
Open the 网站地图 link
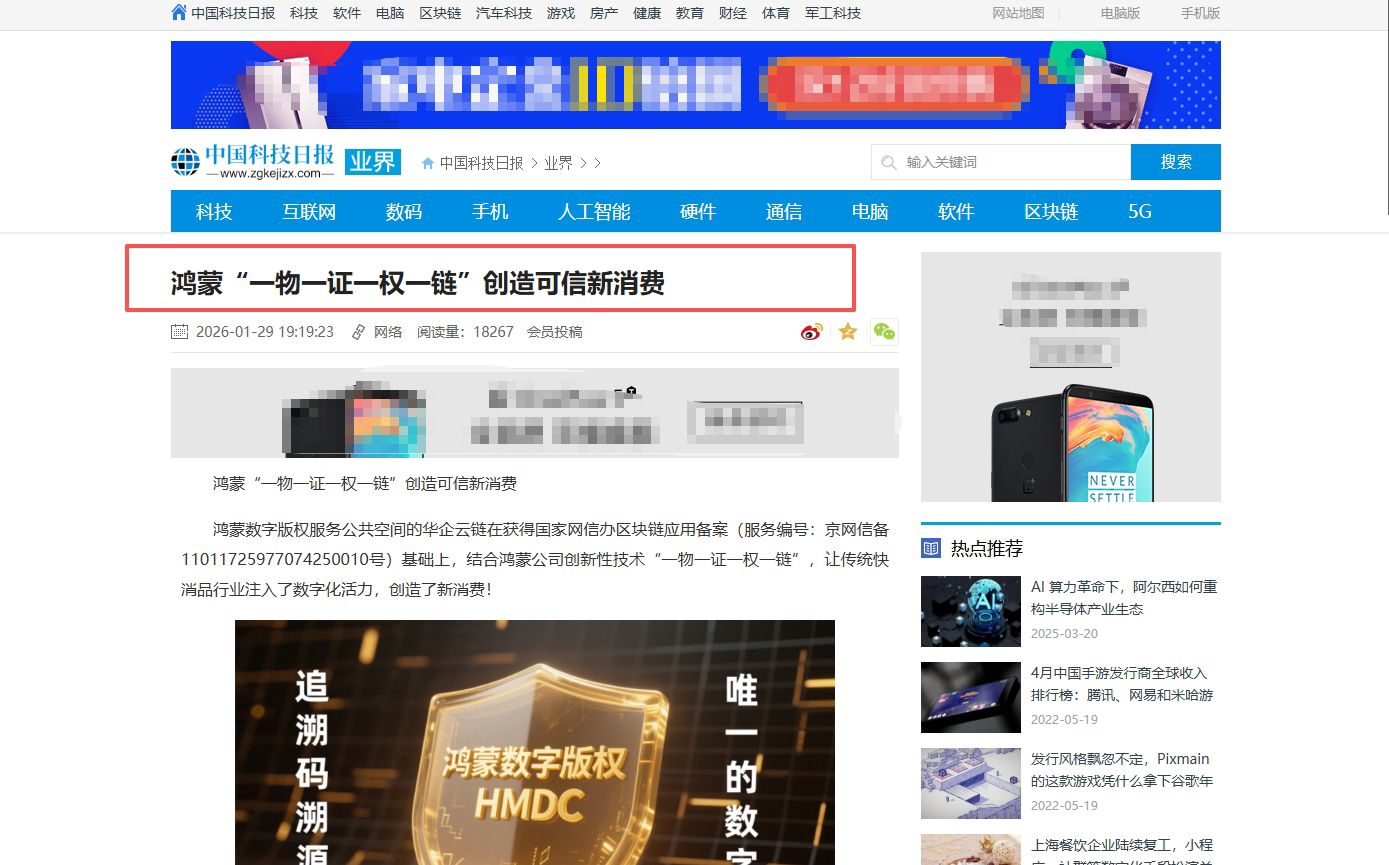tap(1018, 13)
